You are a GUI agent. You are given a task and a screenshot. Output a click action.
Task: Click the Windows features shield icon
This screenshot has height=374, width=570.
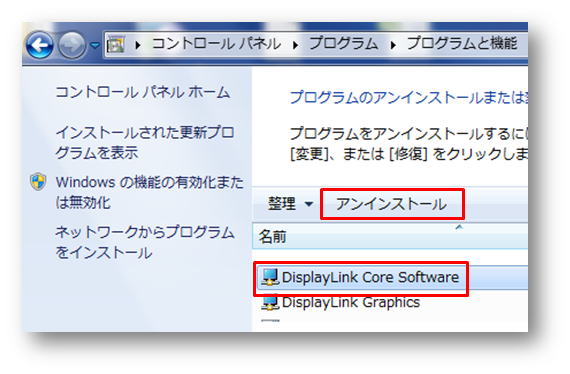[x=38, y=182]
